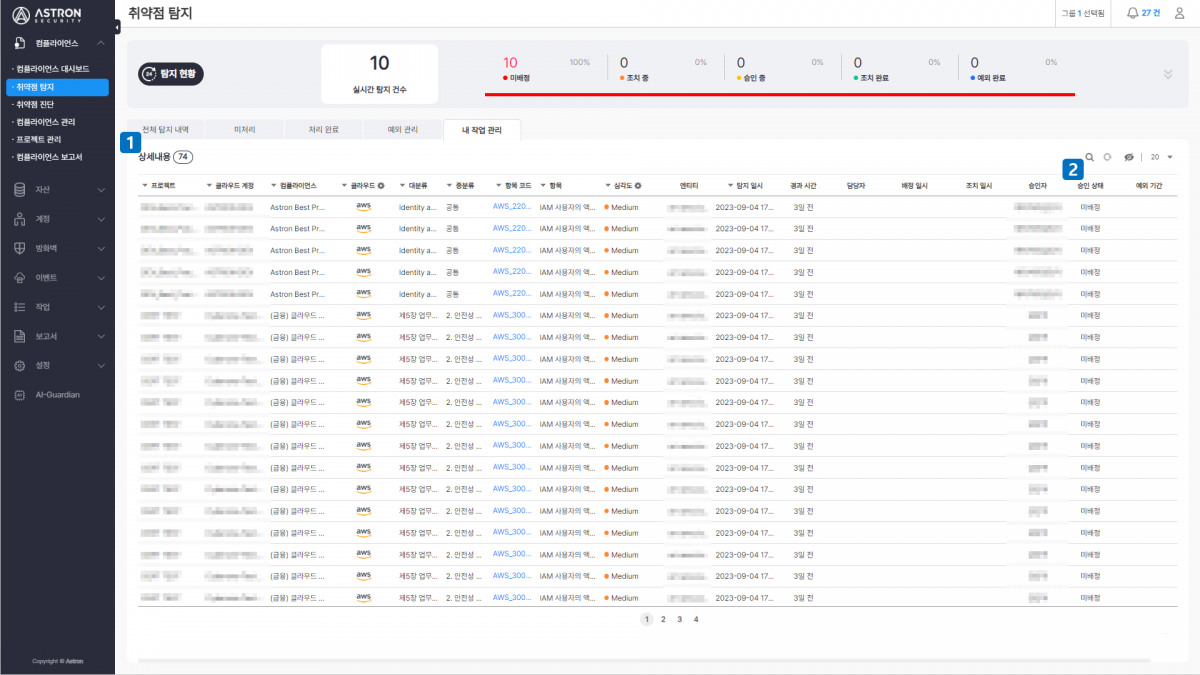
Task: Open 프로젝트 관리 in the sidebar
Action: click(39, 139)
